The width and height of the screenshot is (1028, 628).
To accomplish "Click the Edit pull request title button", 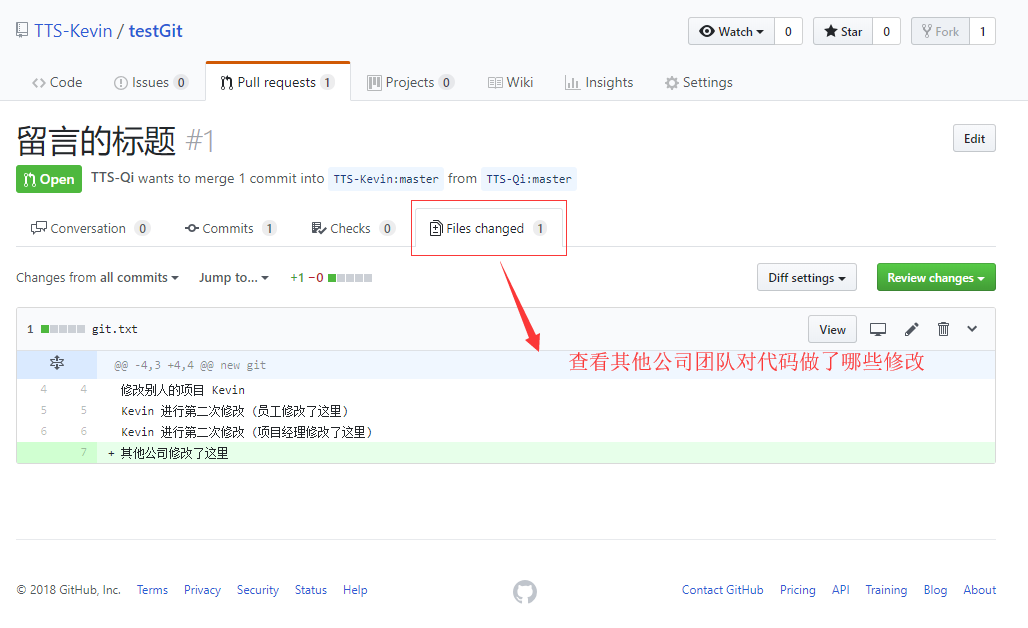I will (974, 138).
